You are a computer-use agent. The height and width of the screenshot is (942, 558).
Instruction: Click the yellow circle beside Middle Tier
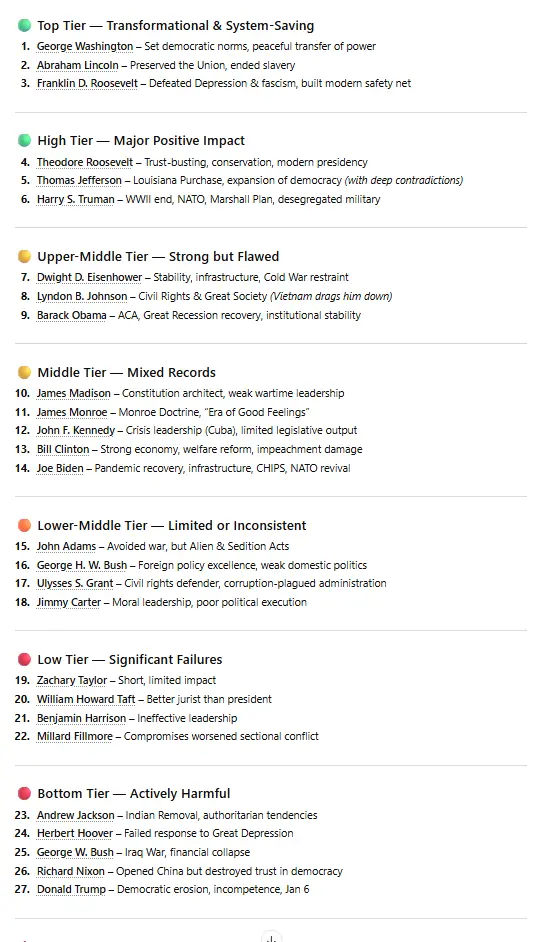[x=25, y=372]
